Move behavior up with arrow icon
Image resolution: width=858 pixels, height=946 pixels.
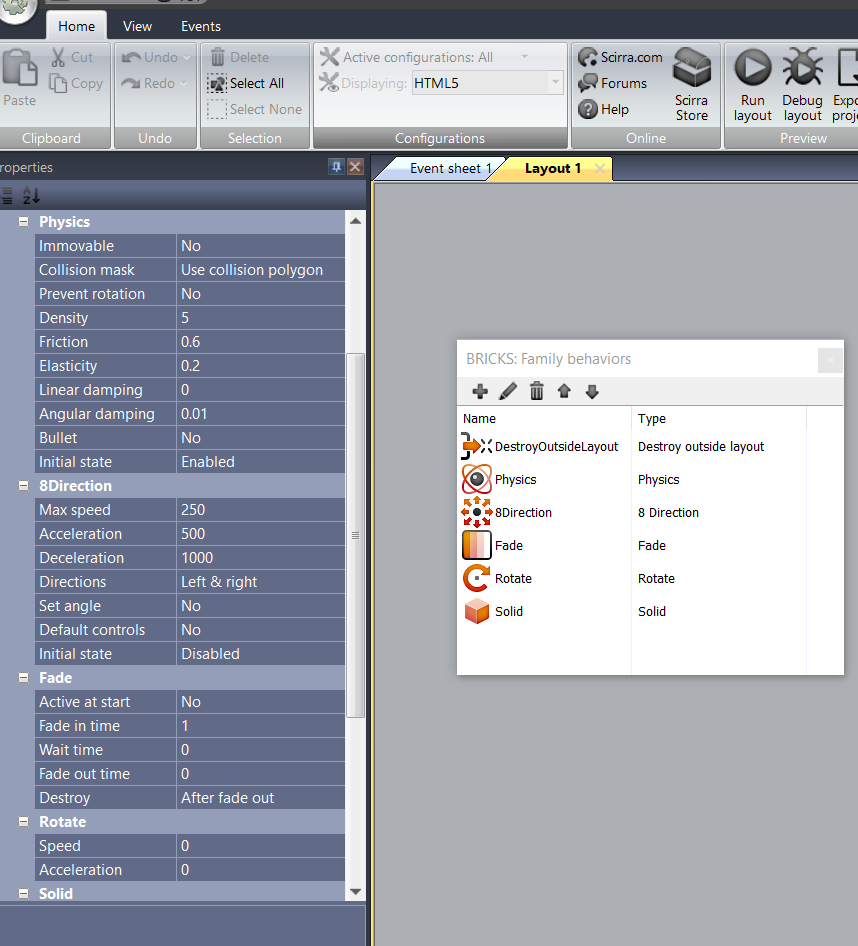[564, 392]
